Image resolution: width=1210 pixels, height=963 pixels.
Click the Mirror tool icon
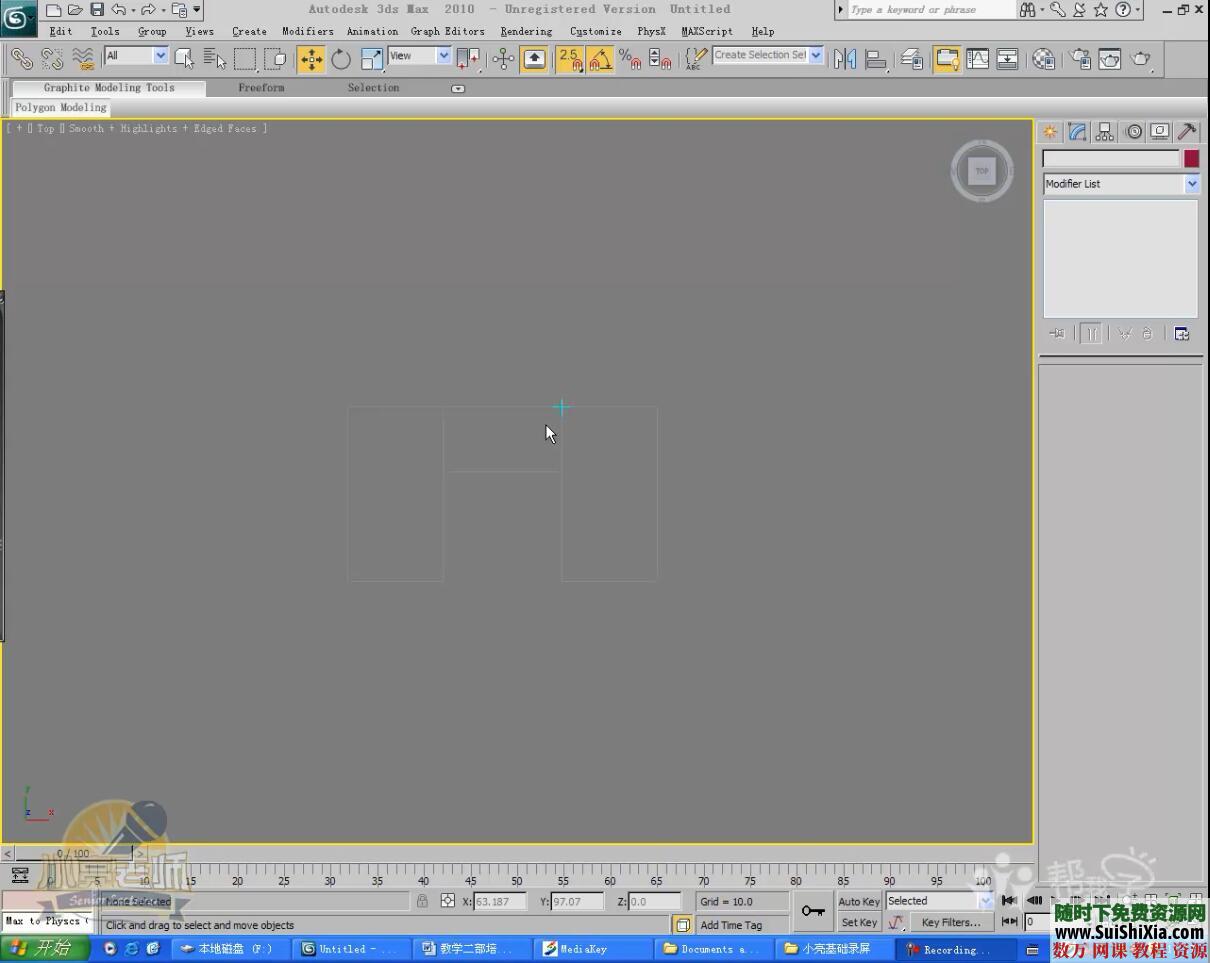(845, 59)
